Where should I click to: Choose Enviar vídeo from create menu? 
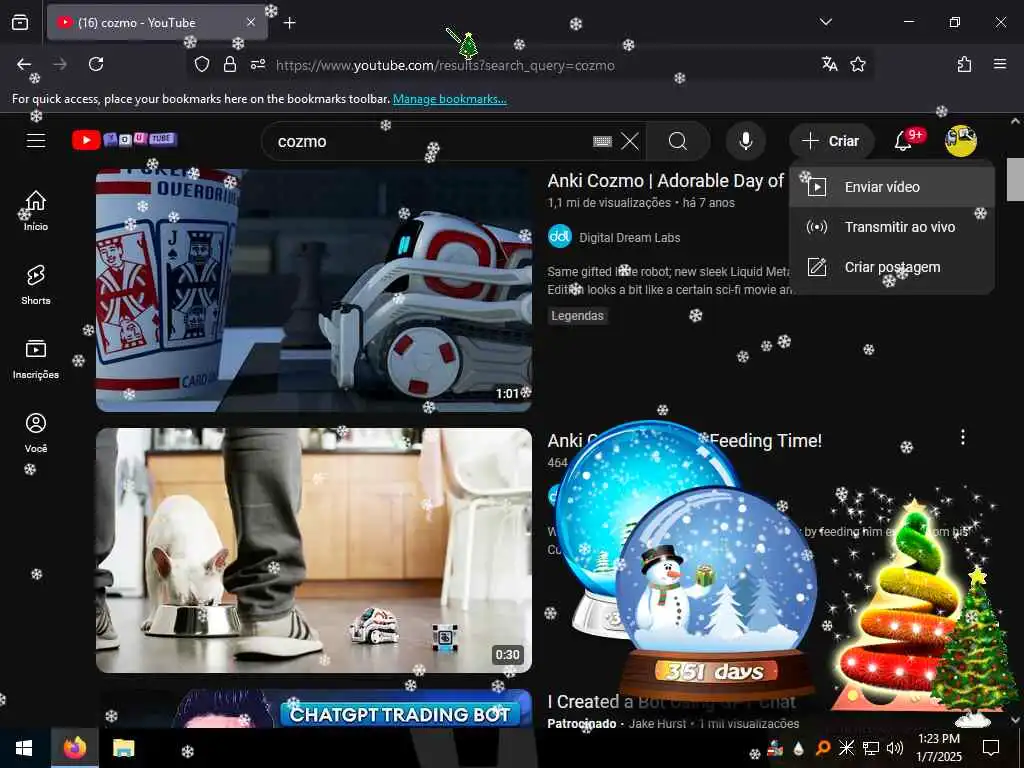click(x=891, y=187)
